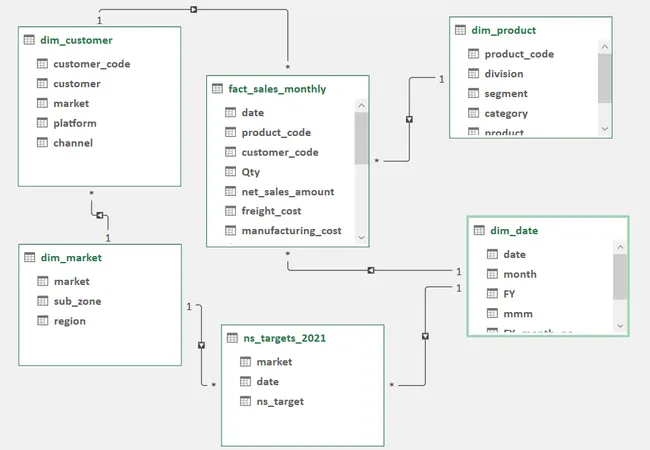Select relationship arrow between dim_product and fact_sales_monthly

tap(409, 119)
